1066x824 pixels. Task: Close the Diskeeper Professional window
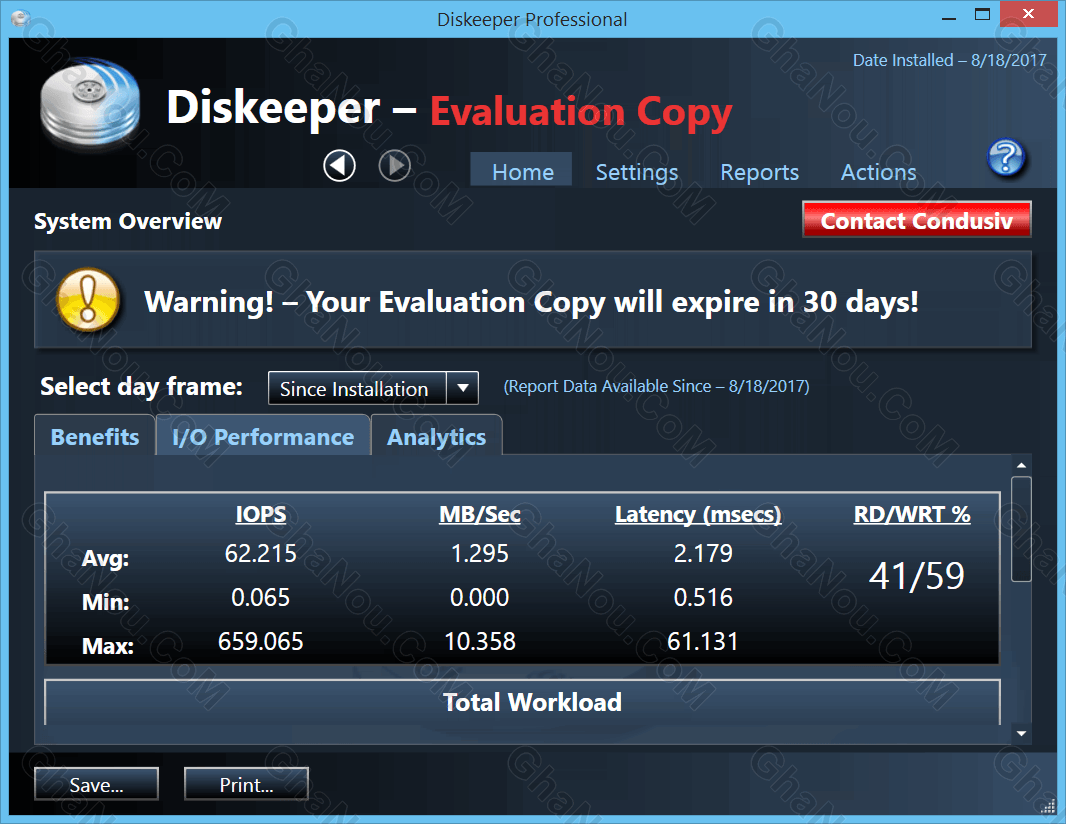(x=1028, y=14)
